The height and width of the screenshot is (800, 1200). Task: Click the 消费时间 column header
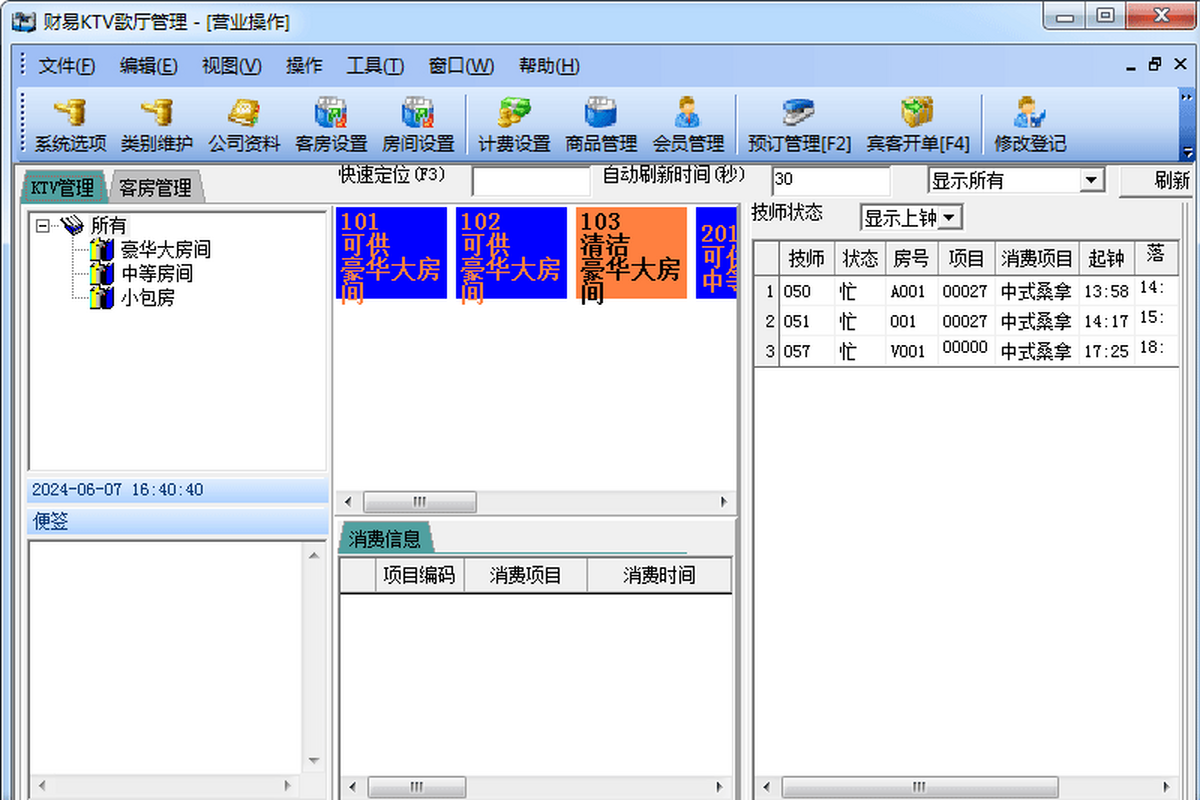click(x=659, y=575)
